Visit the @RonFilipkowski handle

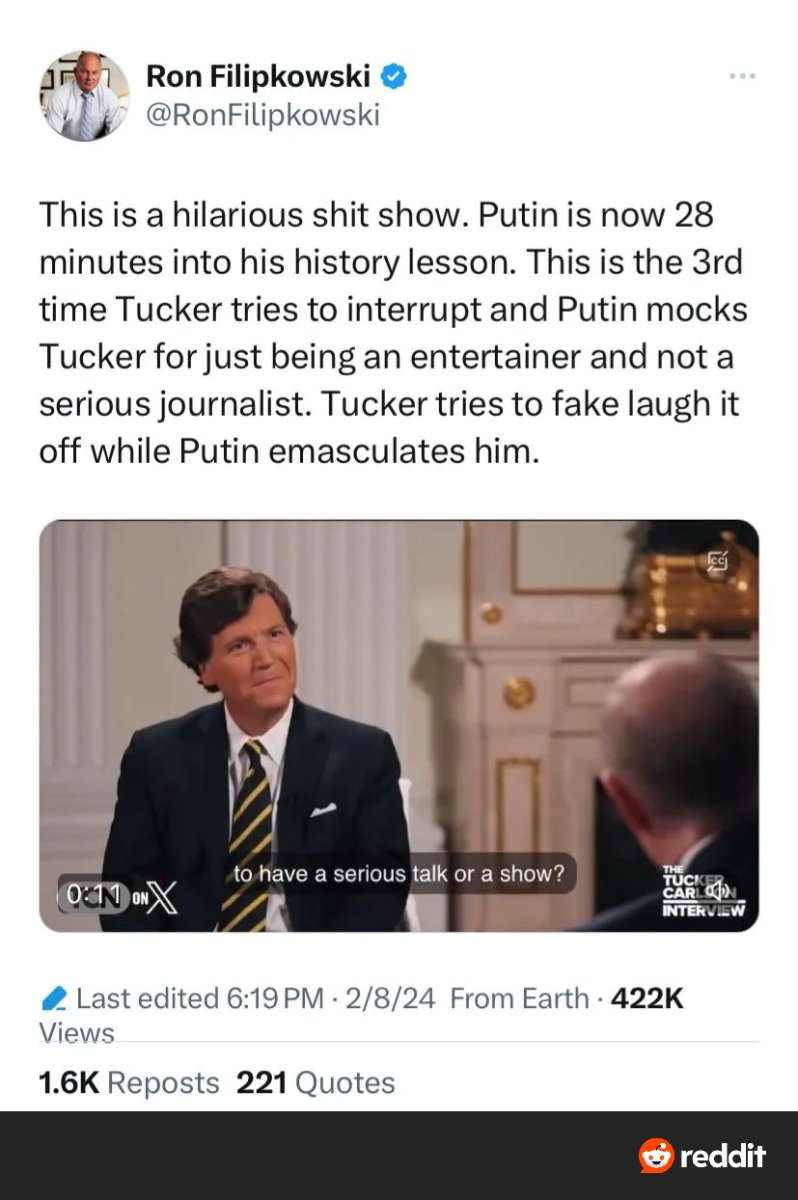click(262, 115)
